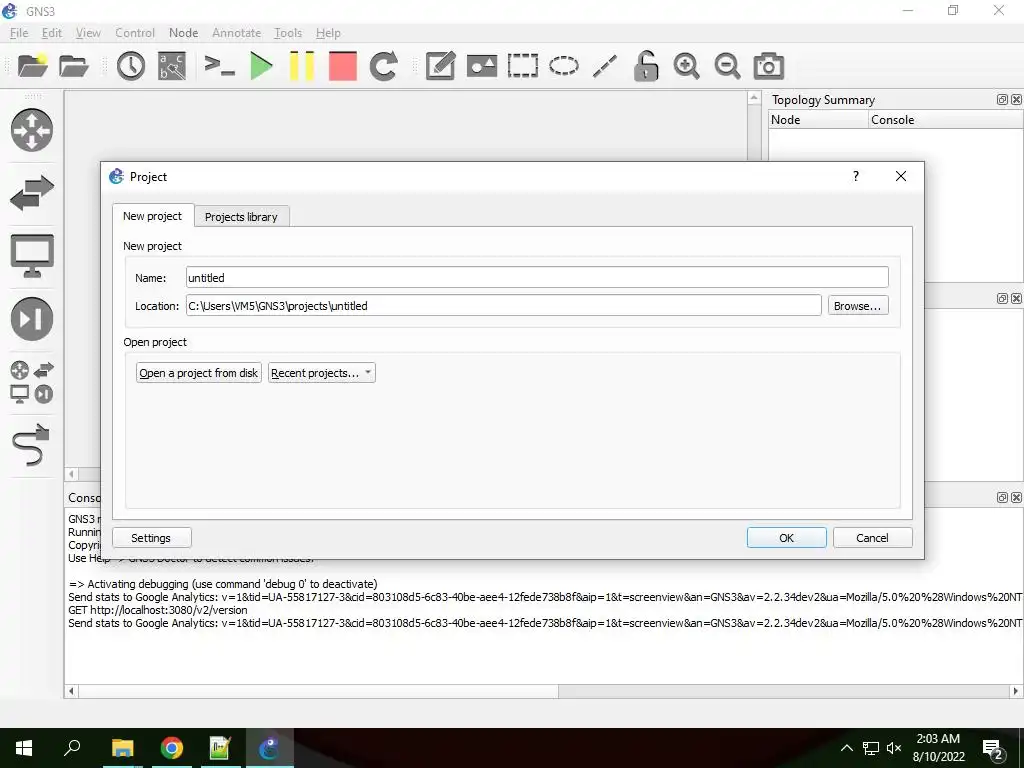This screenshot has width=1024, height=768.
Task: Open console to all devices icon
Action: click(x=219, y=65)
